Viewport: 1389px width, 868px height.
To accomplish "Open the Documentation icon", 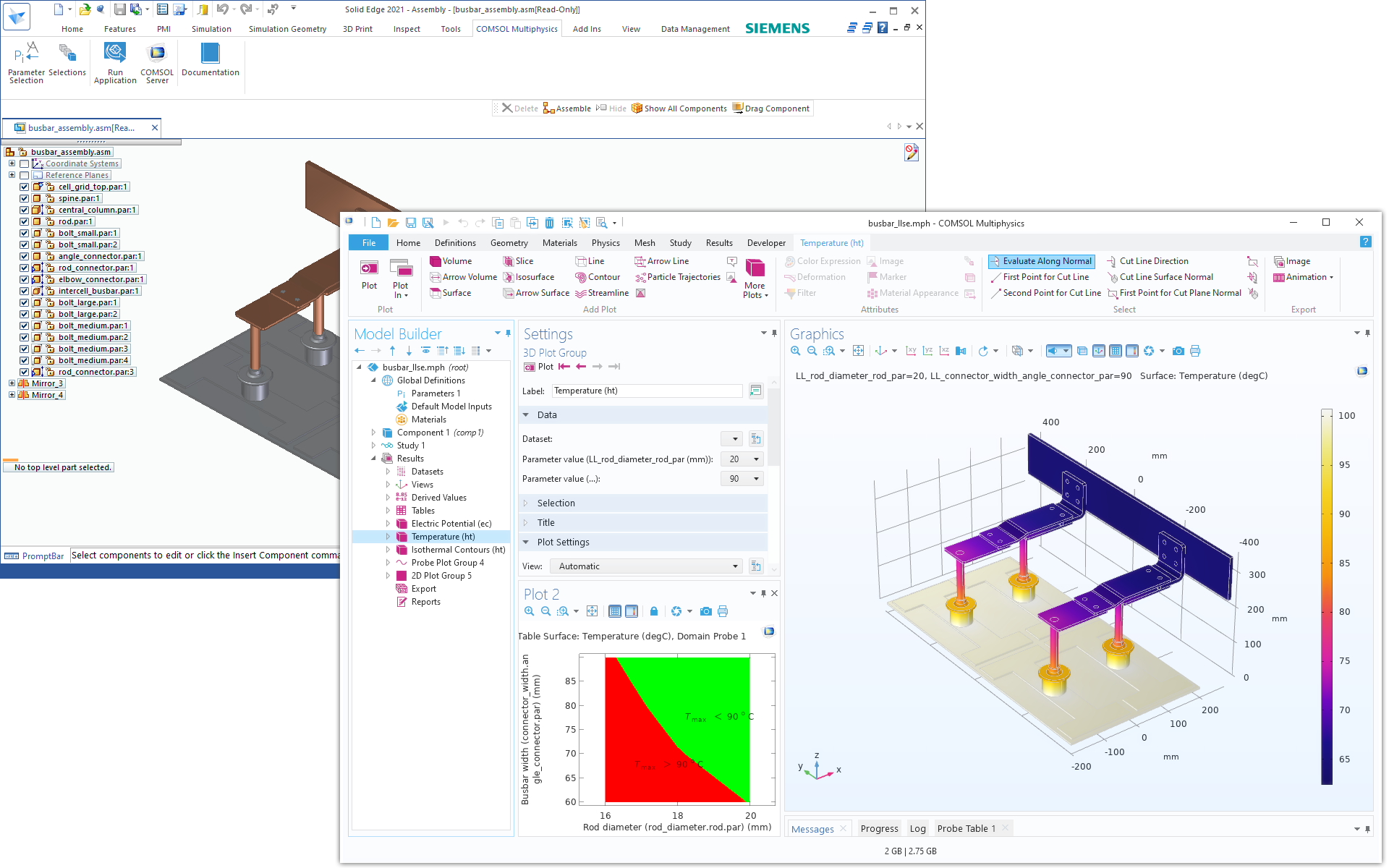I will click(210, 54).
